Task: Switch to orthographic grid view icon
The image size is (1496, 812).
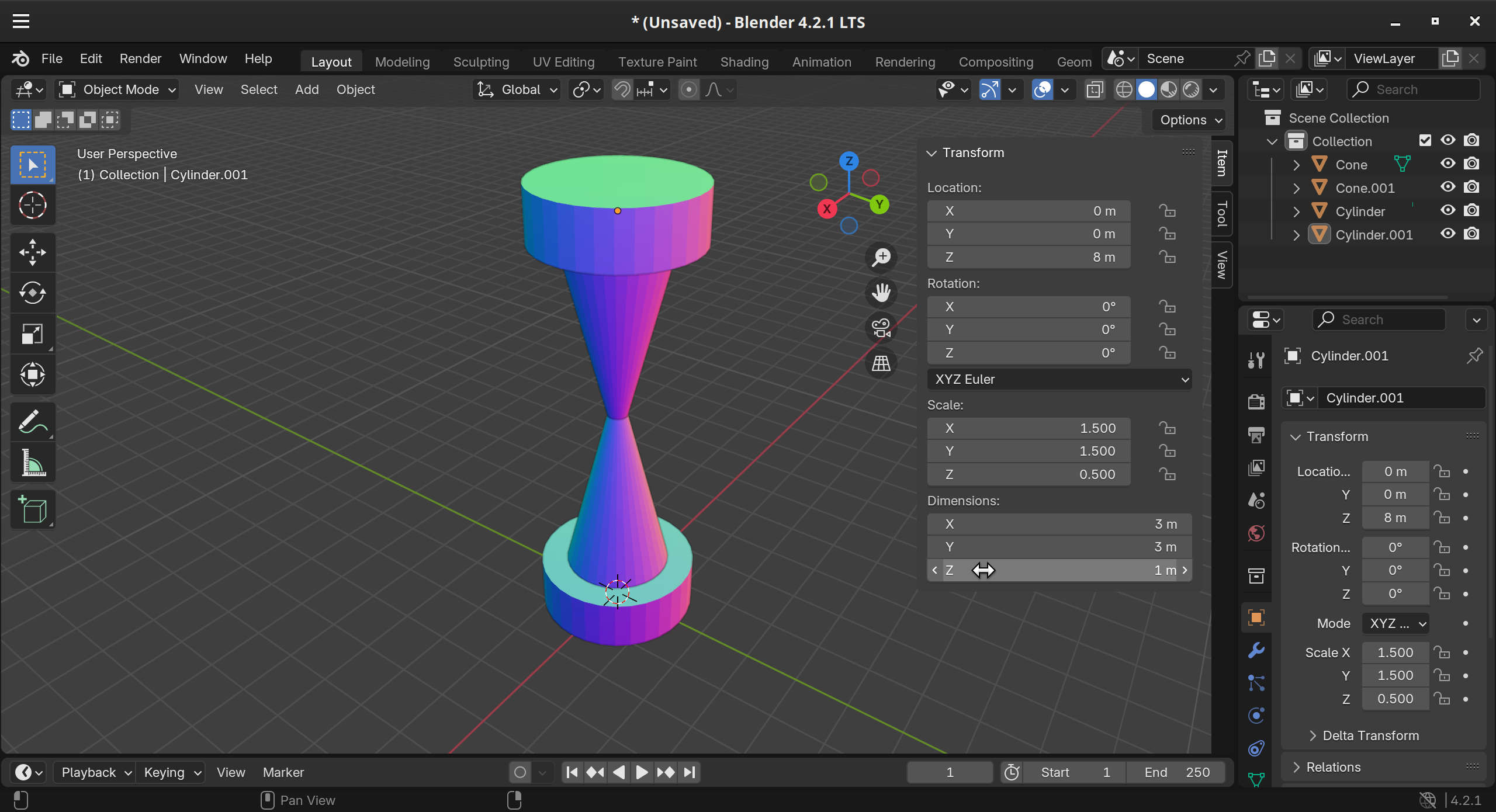Action: pos(881,363)
